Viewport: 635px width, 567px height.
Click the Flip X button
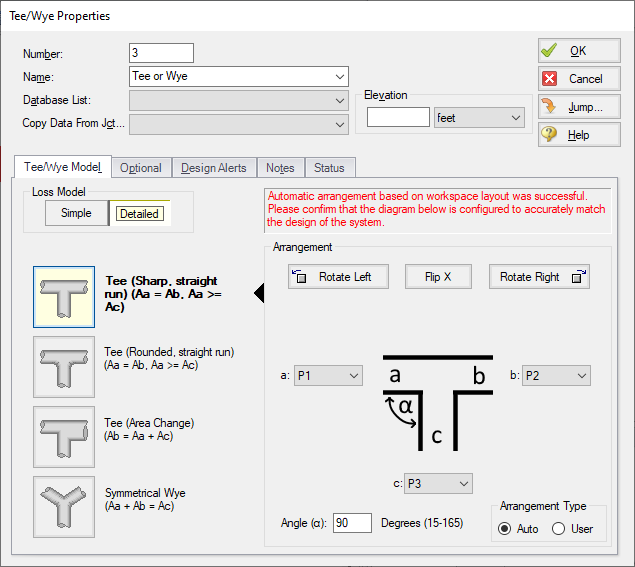coord(438,277)
